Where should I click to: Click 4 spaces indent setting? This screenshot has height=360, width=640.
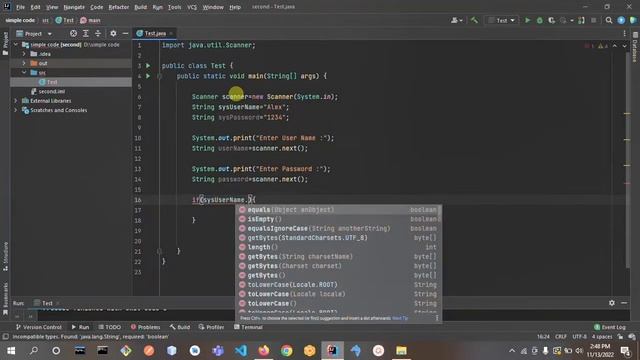(602, 337)
